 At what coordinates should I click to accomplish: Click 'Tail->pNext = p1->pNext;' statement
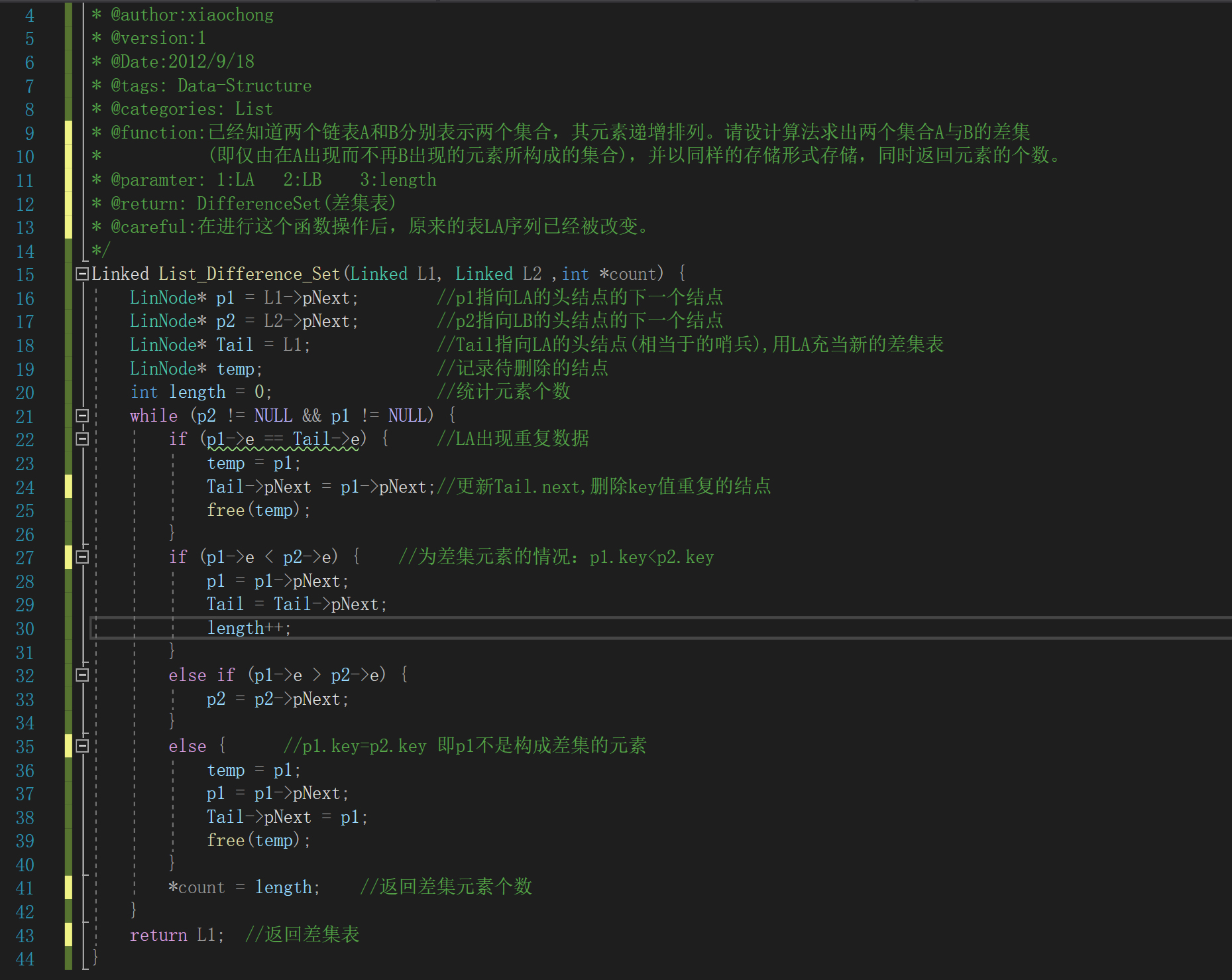click(x=321, y=487)
